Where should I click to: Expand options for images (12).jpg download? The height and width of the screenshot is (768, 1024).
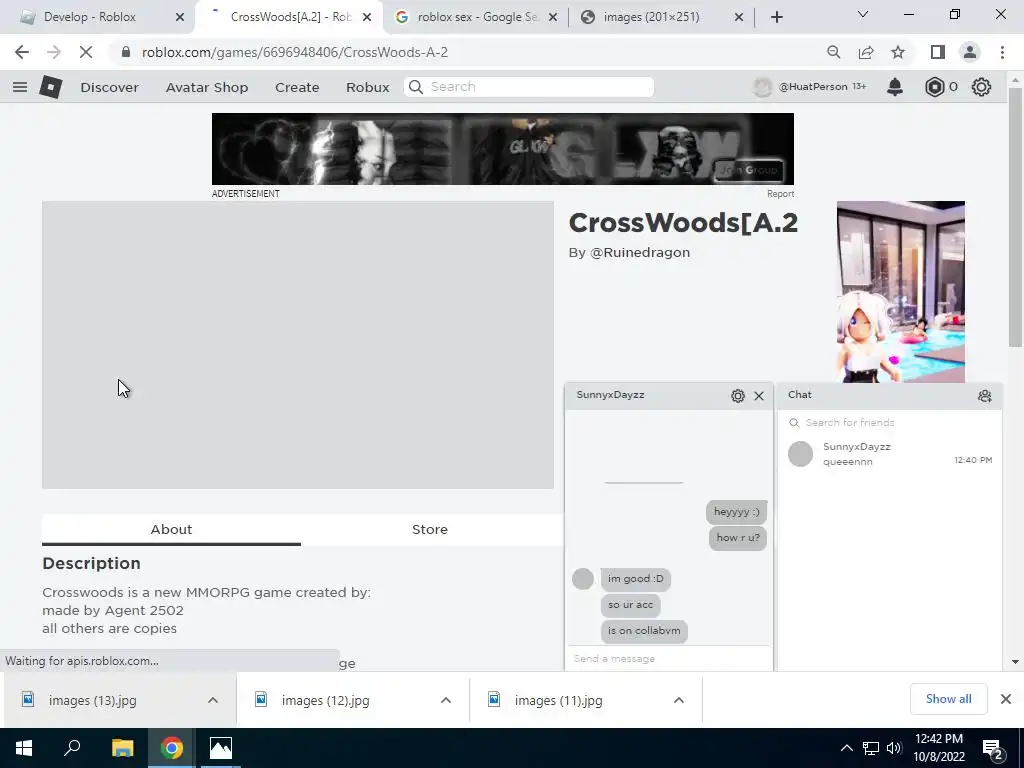(x=446, y=700)
